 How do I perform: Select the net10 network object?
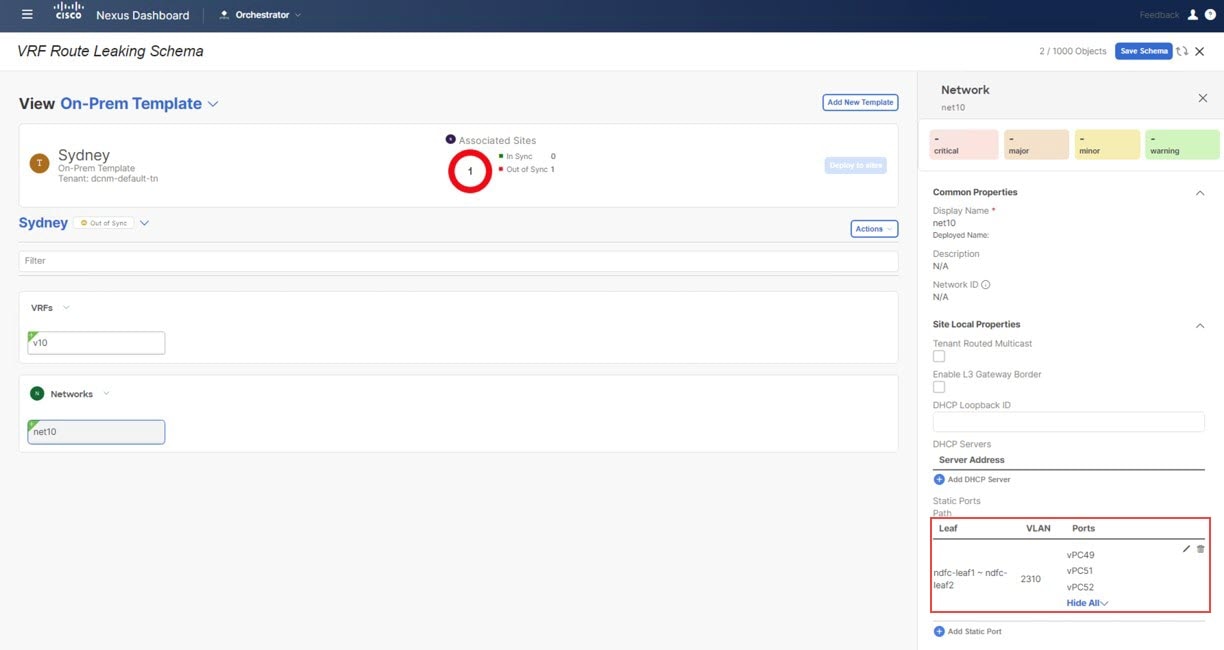pos(96,432)
